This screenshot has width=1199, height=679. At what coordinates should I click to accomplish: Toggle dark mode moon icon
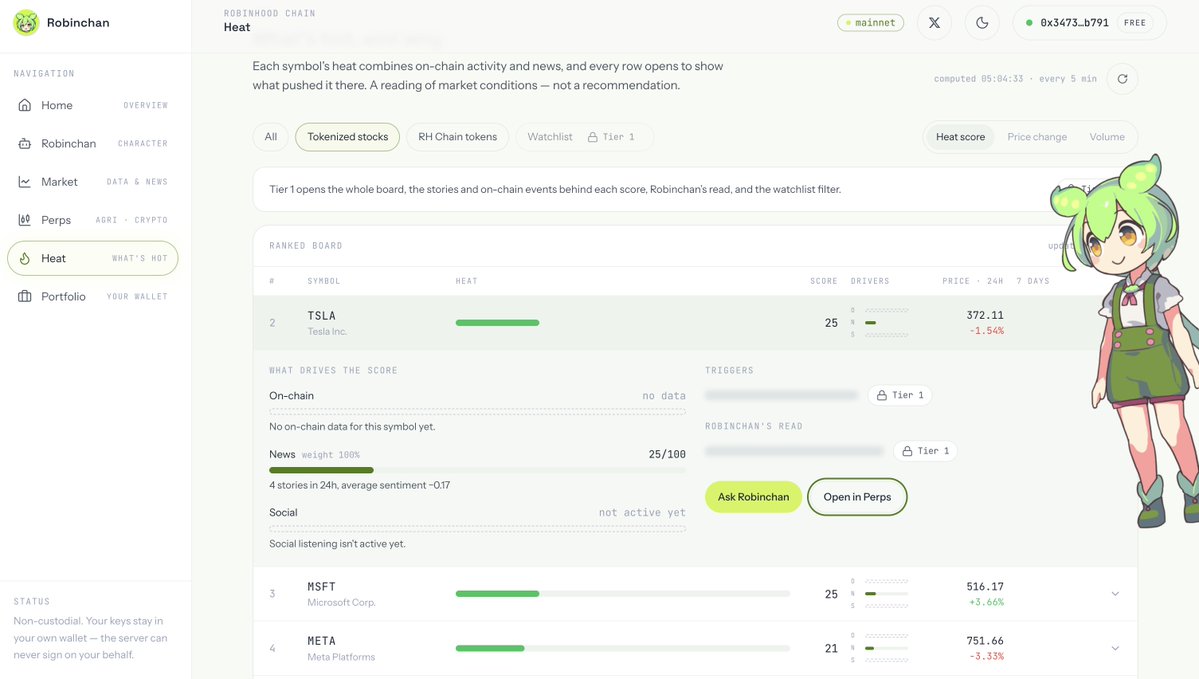point(982,23)
